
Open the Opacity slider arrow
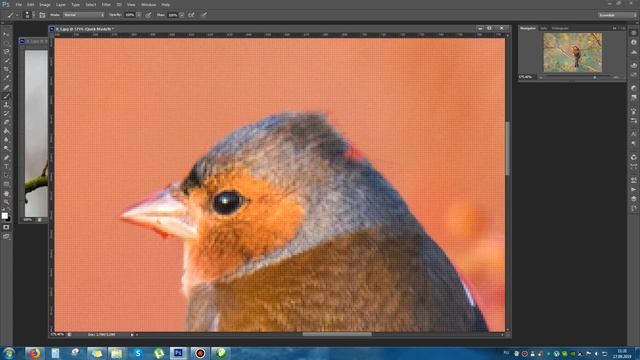(x=139, y=15)
